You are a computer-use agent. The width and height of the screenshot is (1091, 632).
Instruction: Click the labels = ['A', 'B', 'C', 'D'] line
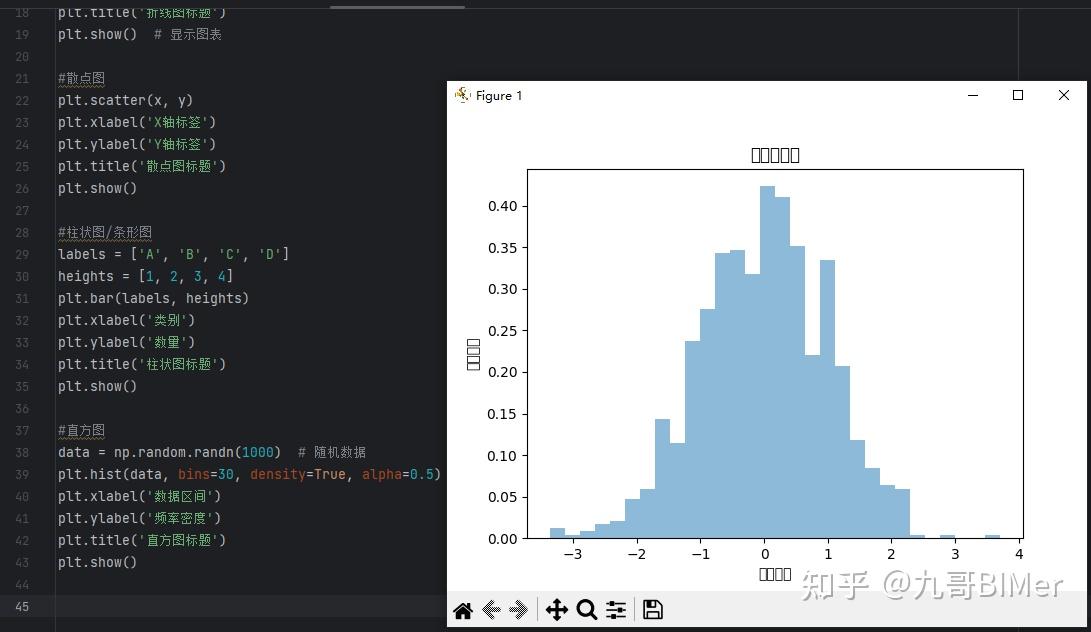coord(173,254)
